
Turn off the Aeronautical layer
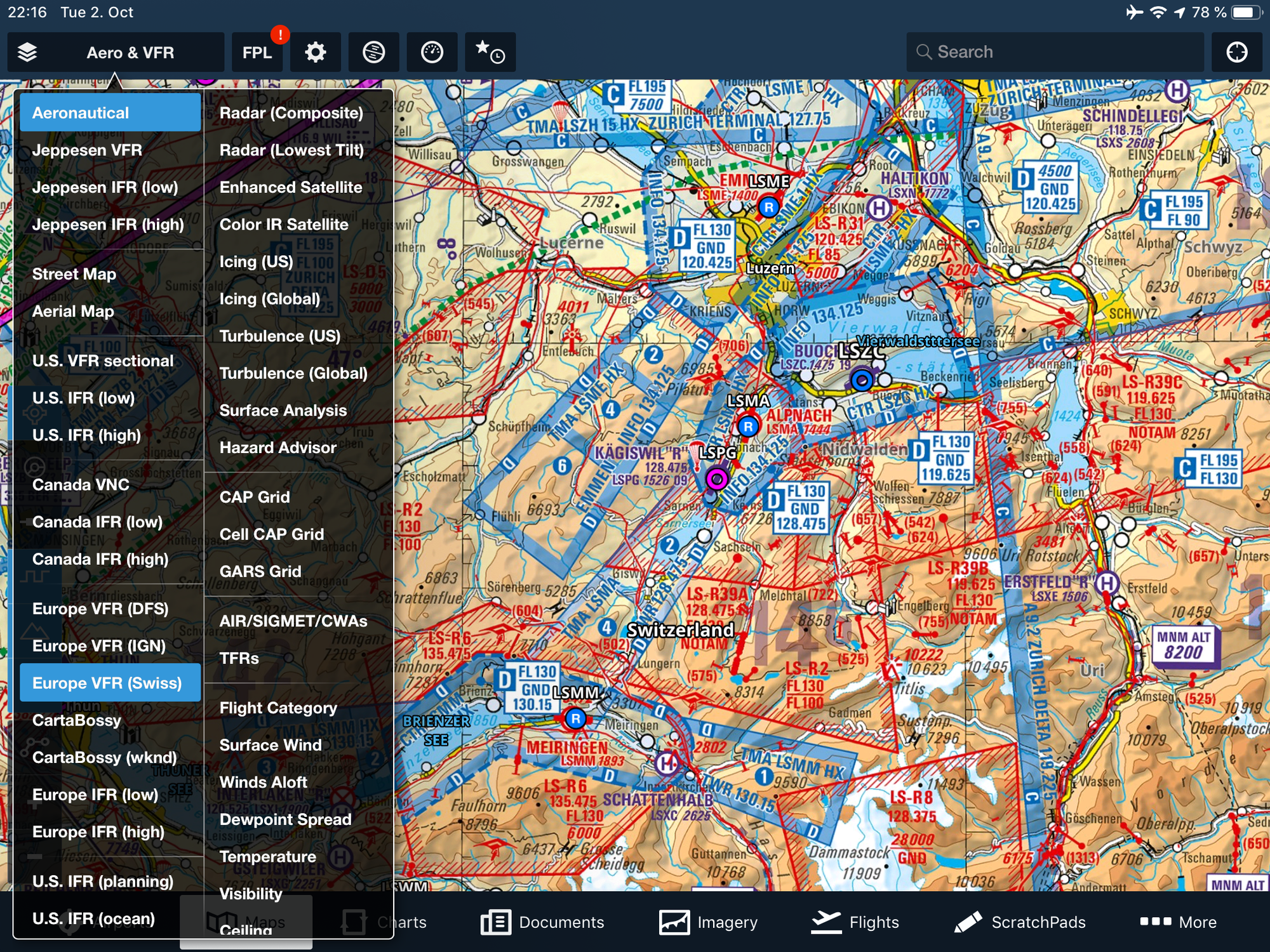pyautogui.click(x=81, y=113)
